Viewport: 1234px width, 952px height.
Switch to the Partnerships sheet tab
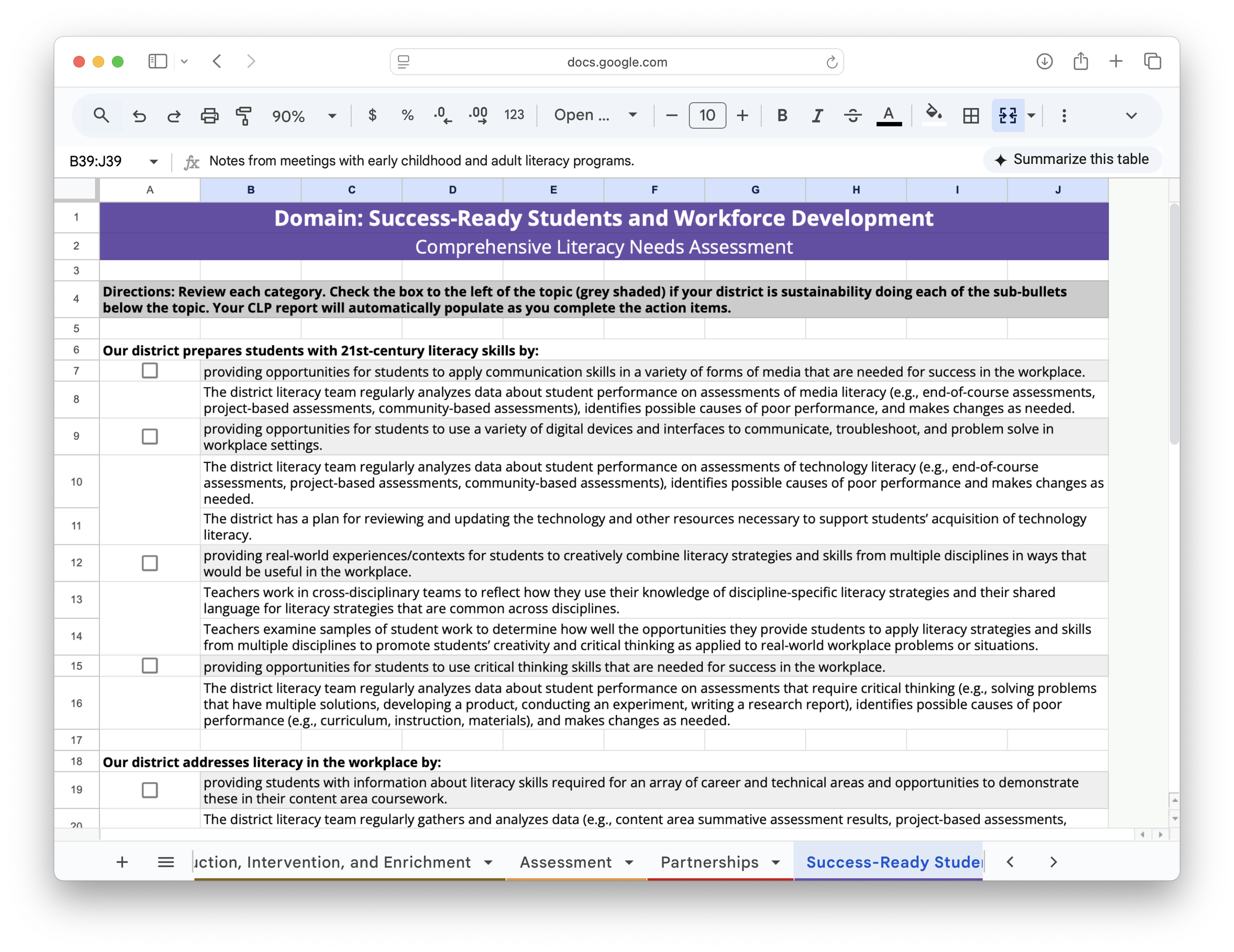[x=709, y=862]
